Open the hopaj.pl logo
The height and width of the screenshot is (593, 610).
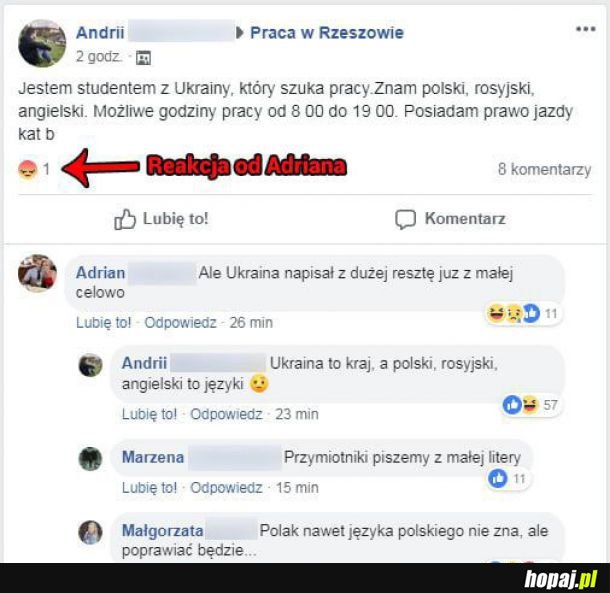(561, 579)
